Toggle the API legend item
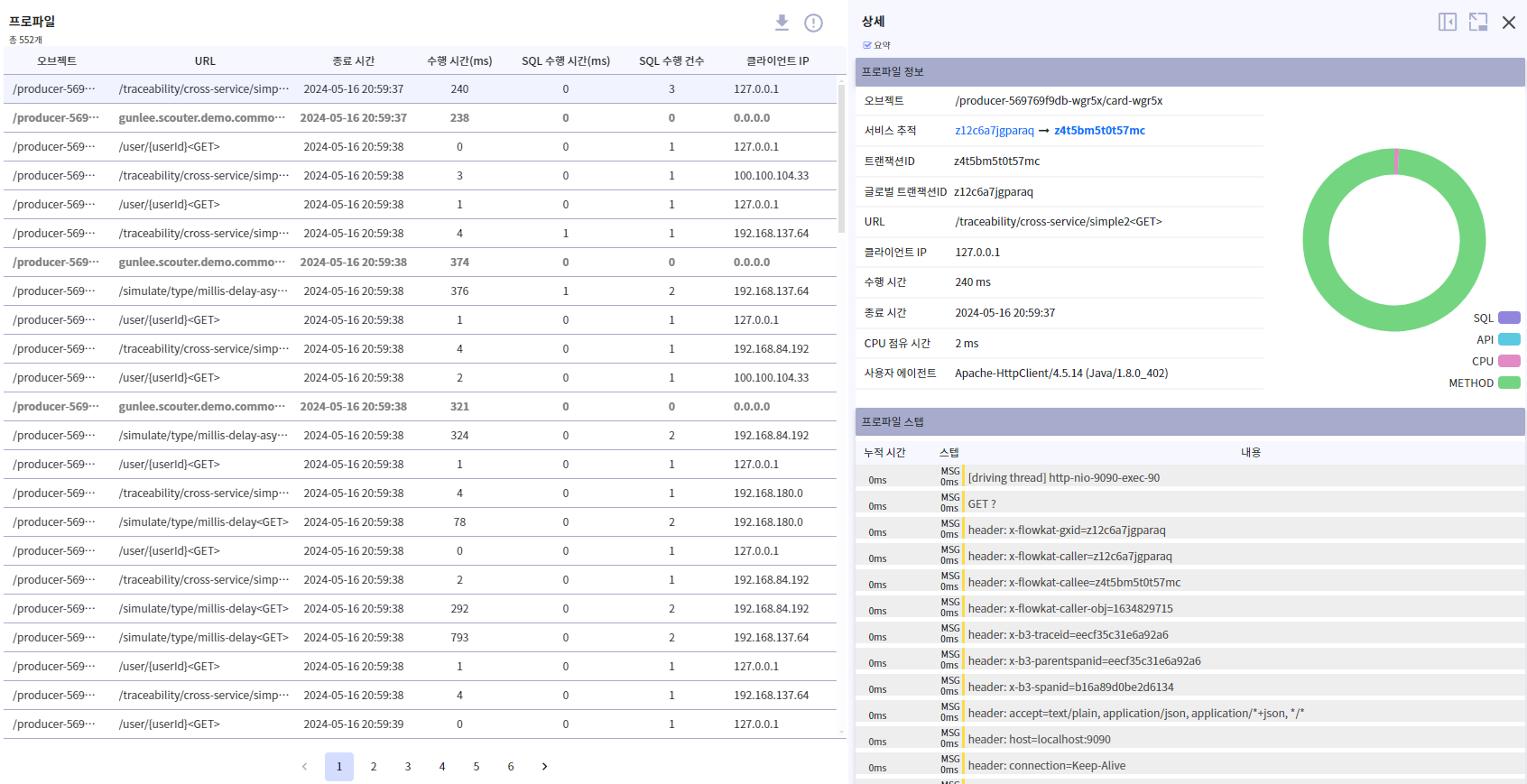Viewport: 1527px width, 784px height. 1509,340
